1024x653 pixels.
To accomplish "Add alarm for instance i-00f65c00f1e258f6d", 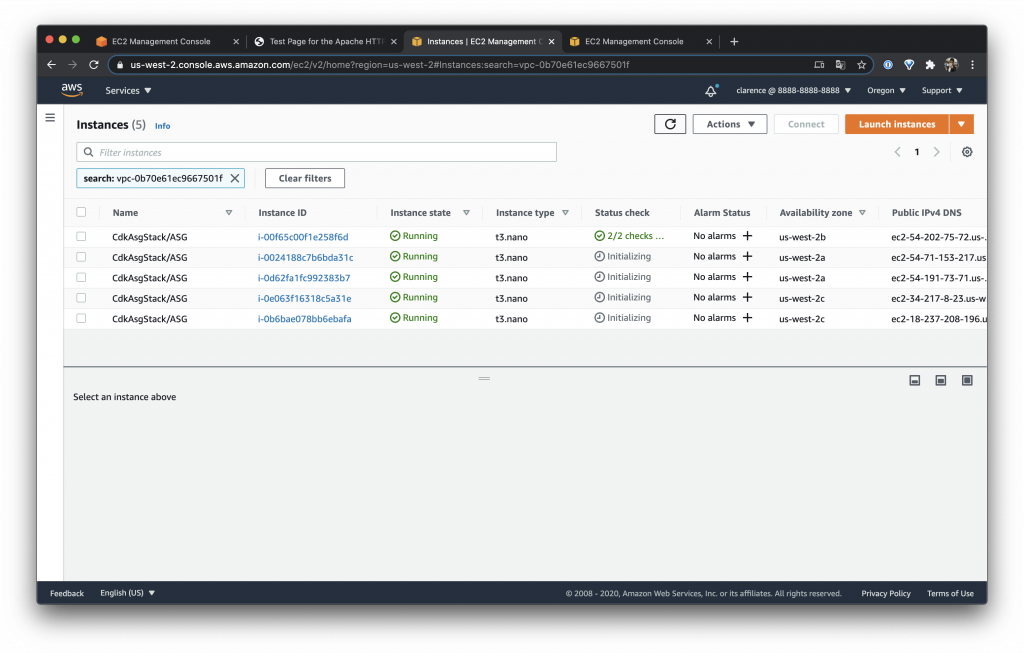I will [x=747, y=236].
